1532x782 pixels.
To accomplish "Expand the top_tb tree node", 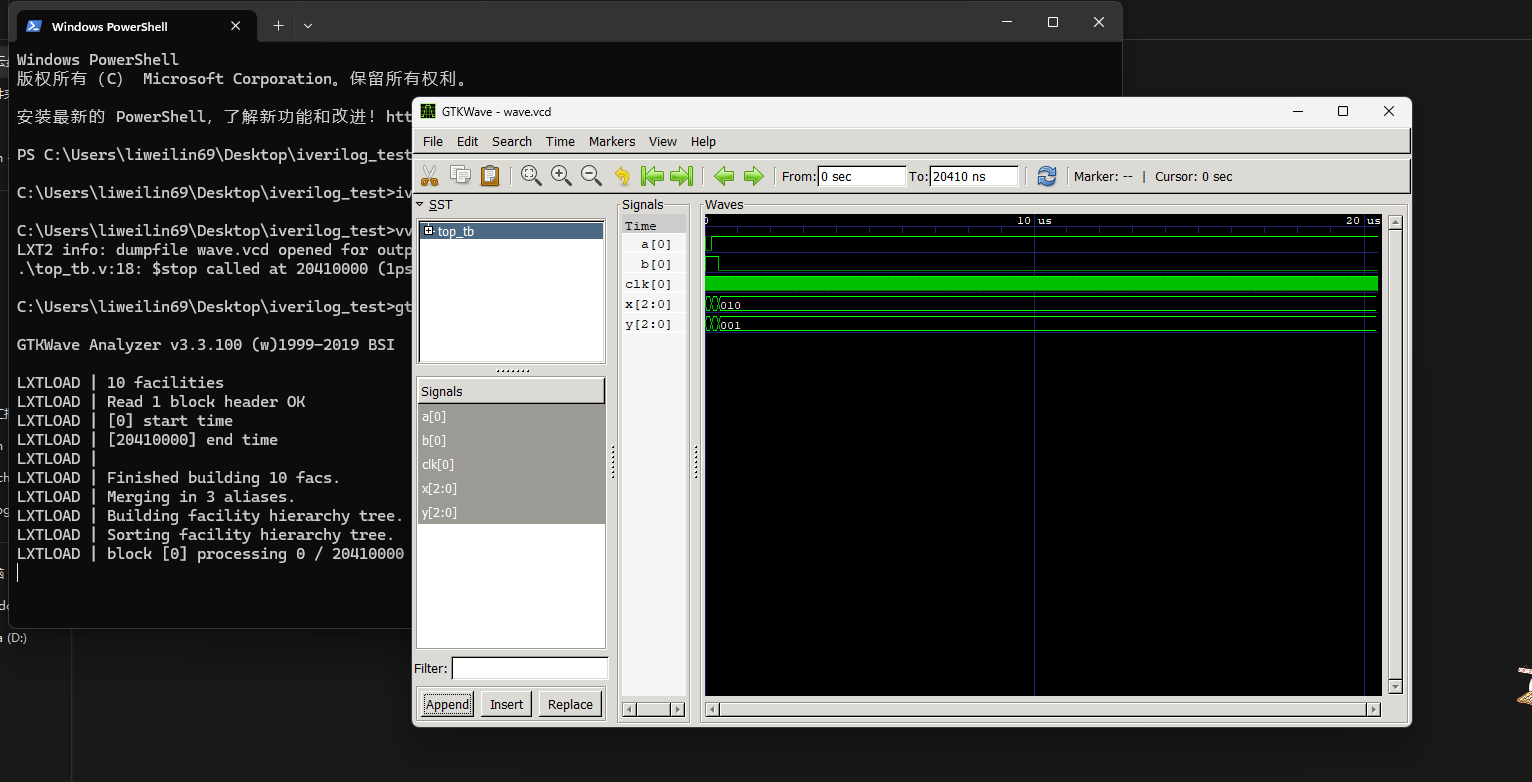I will pyautogui.click(x=428, y=231).
